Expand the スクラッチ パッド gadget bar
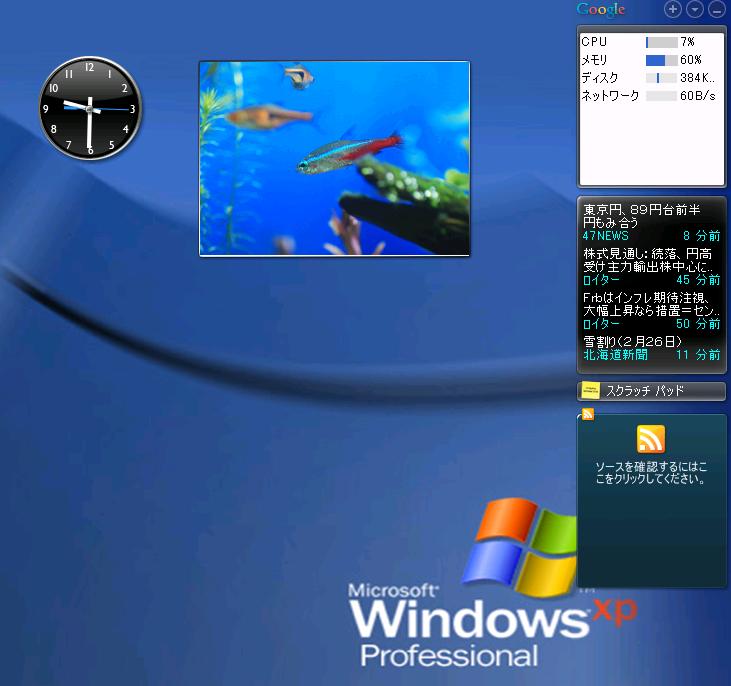Image resolution: width=731 pixels, height=686 pixels. point(651,391)
